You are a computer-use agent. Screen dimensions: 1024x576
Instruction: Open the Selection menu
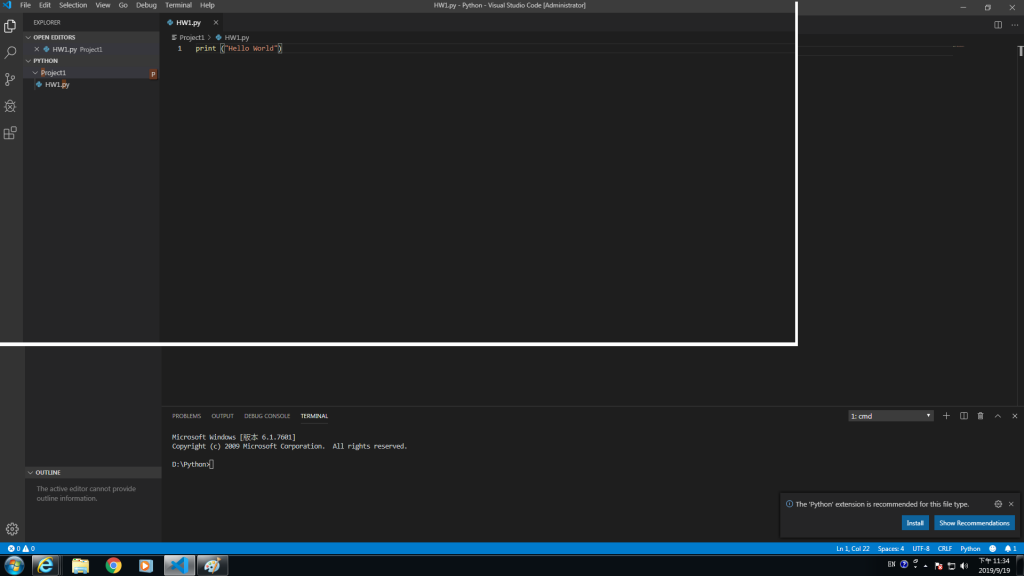point(73,5)
